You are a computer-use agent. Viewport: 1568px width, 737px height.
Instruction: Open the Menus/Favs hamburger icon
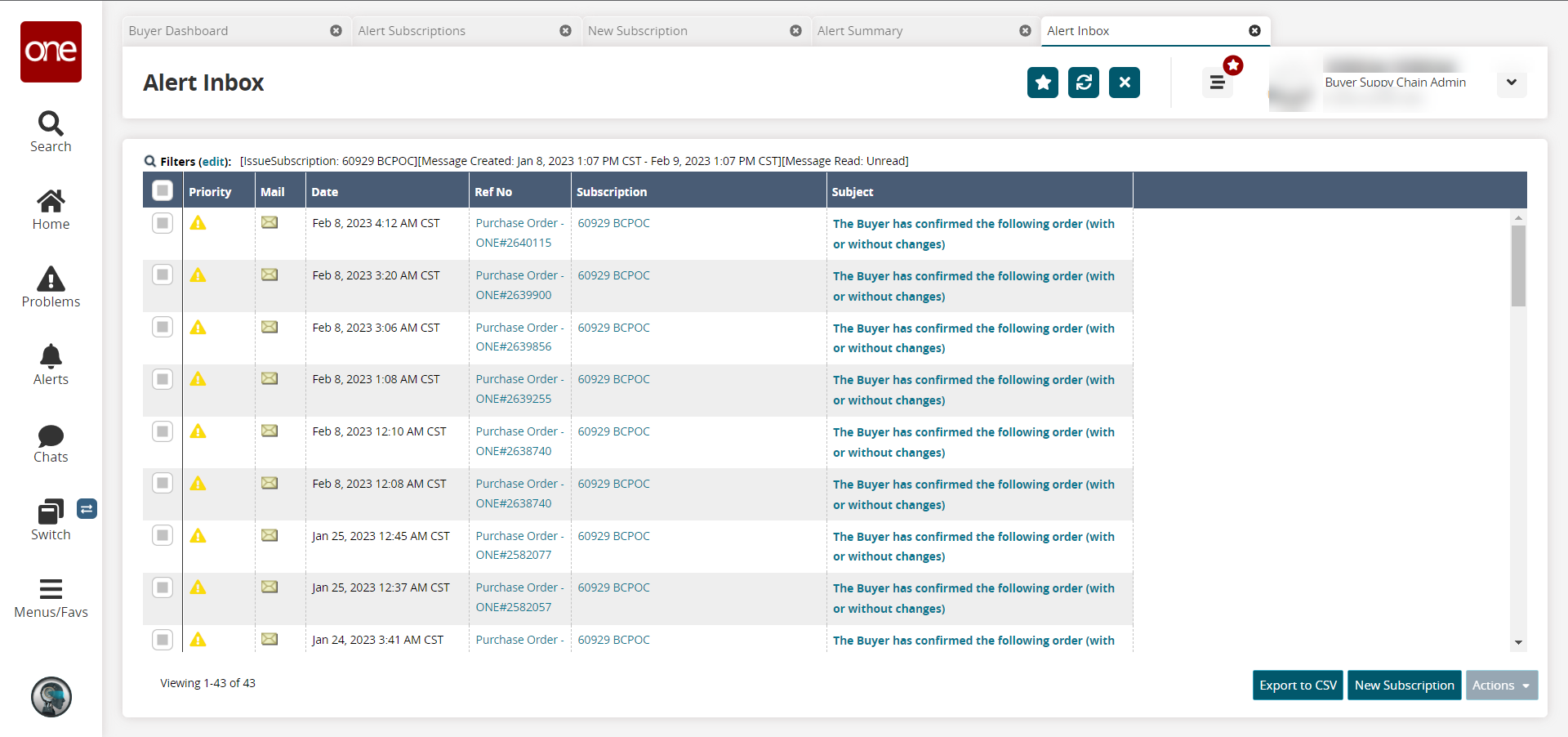[x=51, y=589]
